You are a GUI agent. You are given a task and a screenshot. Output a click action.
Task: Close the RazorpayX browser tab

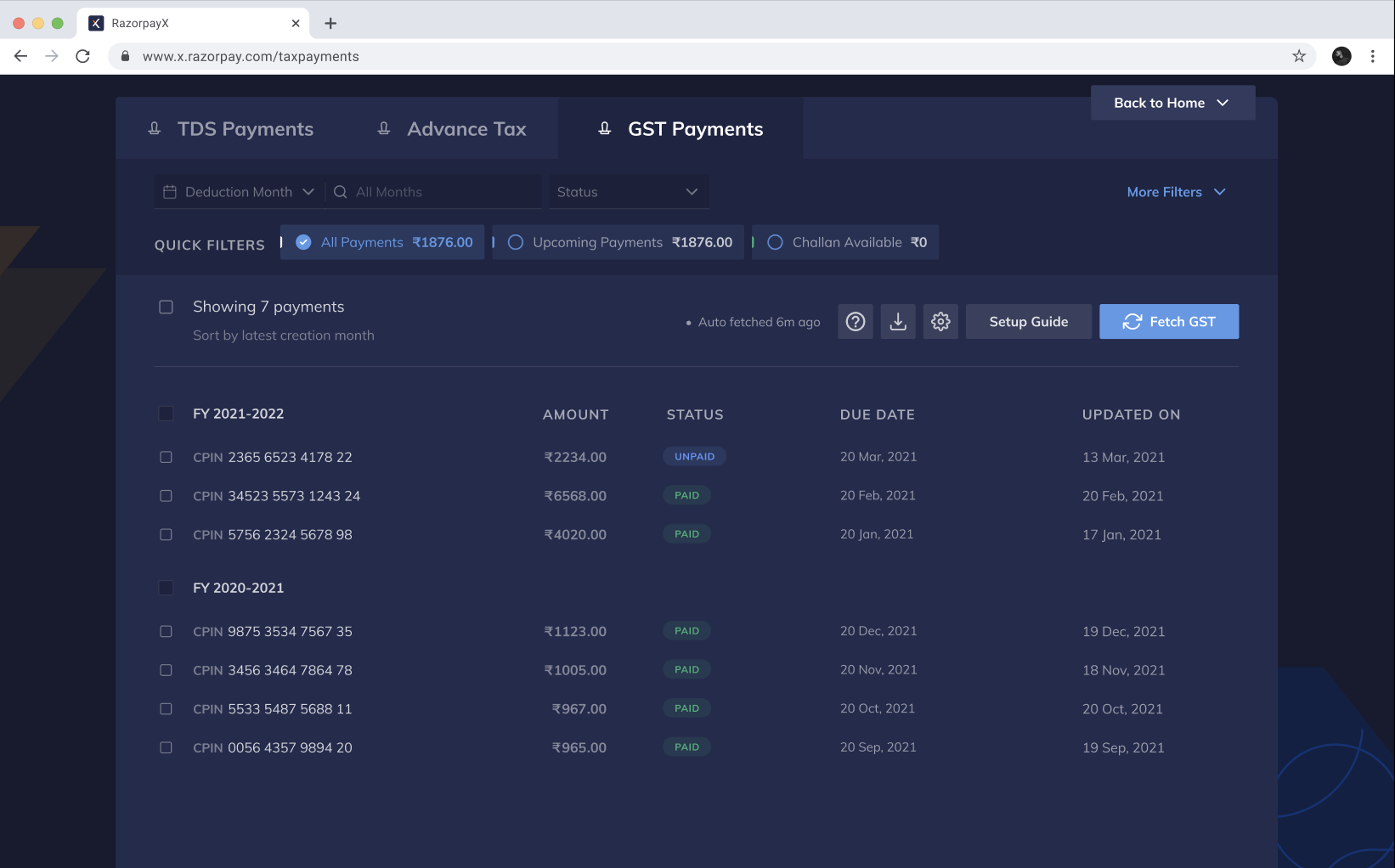296,23
